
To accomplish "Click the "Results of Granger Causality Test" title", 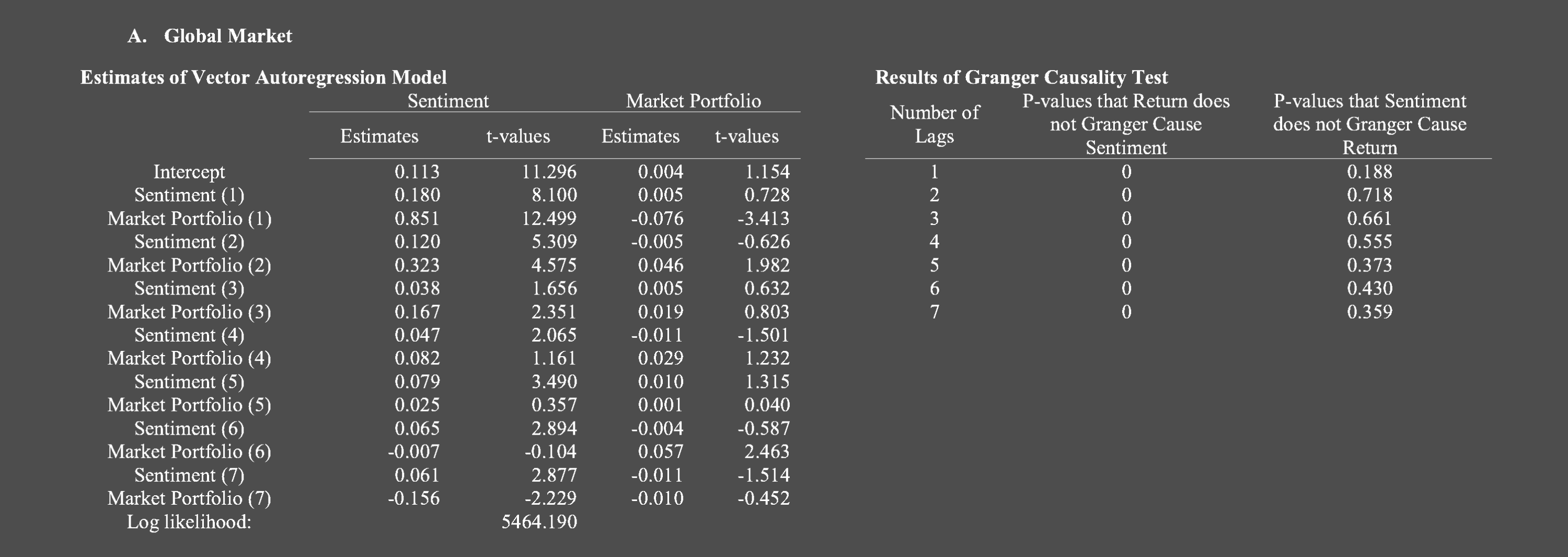I will (x=1021, y=77).
